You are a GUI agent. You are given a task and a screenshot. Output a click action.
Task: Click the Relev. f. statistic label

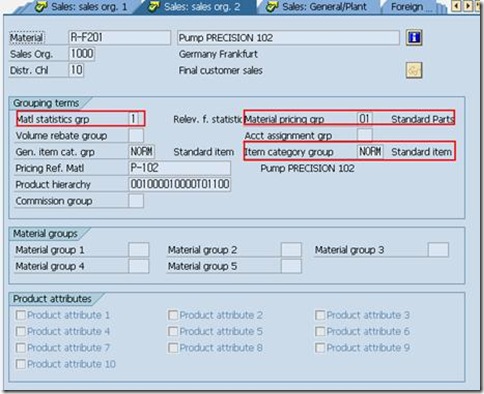[x=208, y=119]
